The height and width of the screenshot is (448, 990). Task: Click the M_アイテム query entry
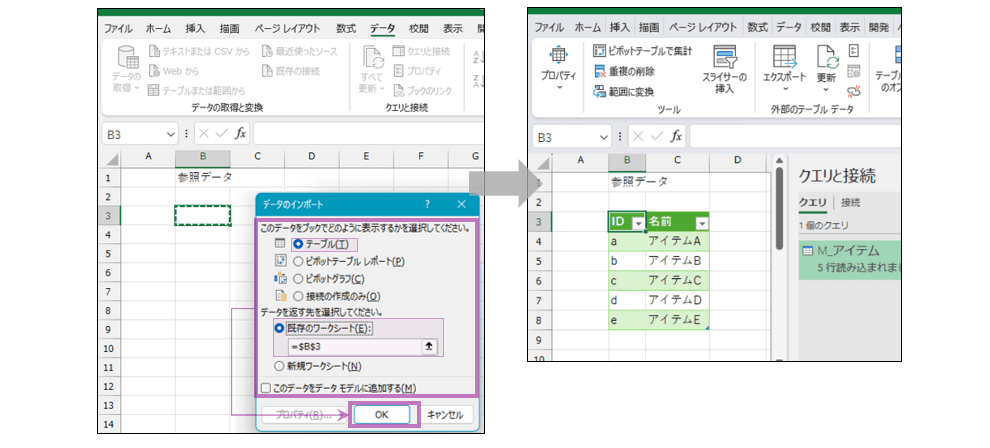click(850, 259)
